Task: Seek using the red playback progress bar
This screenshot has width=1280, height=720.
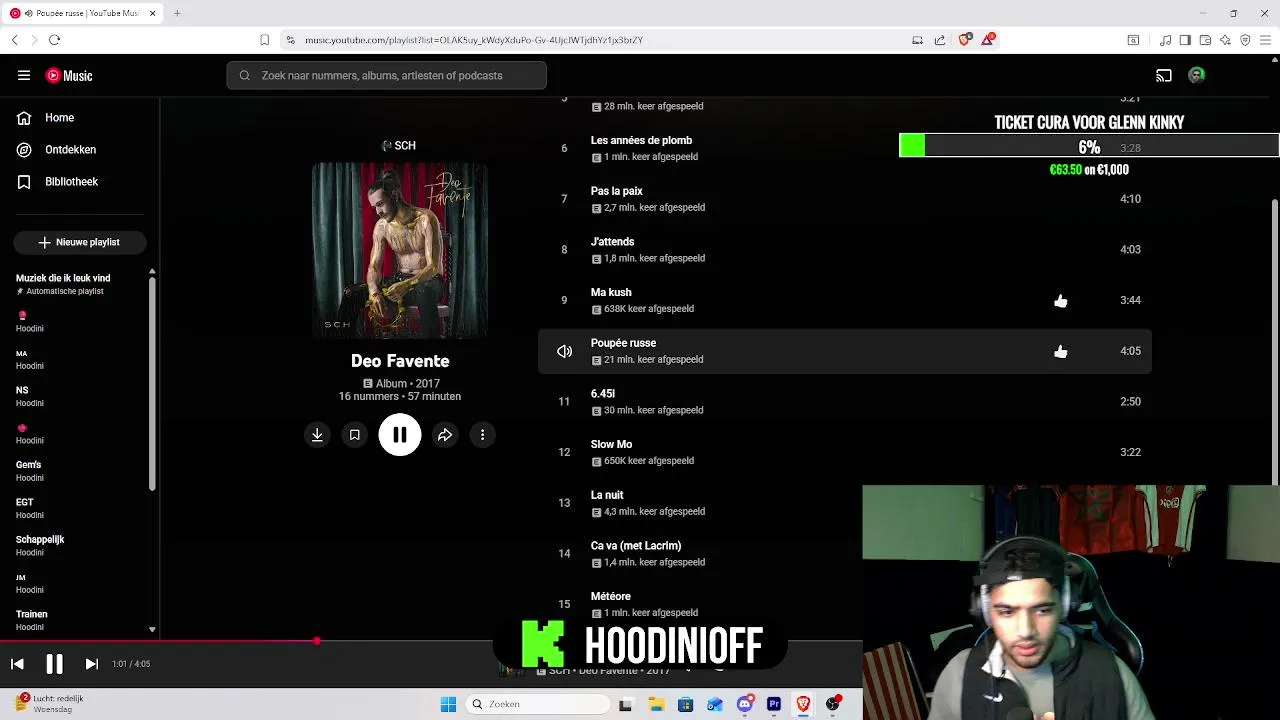Action: [431, 641]
